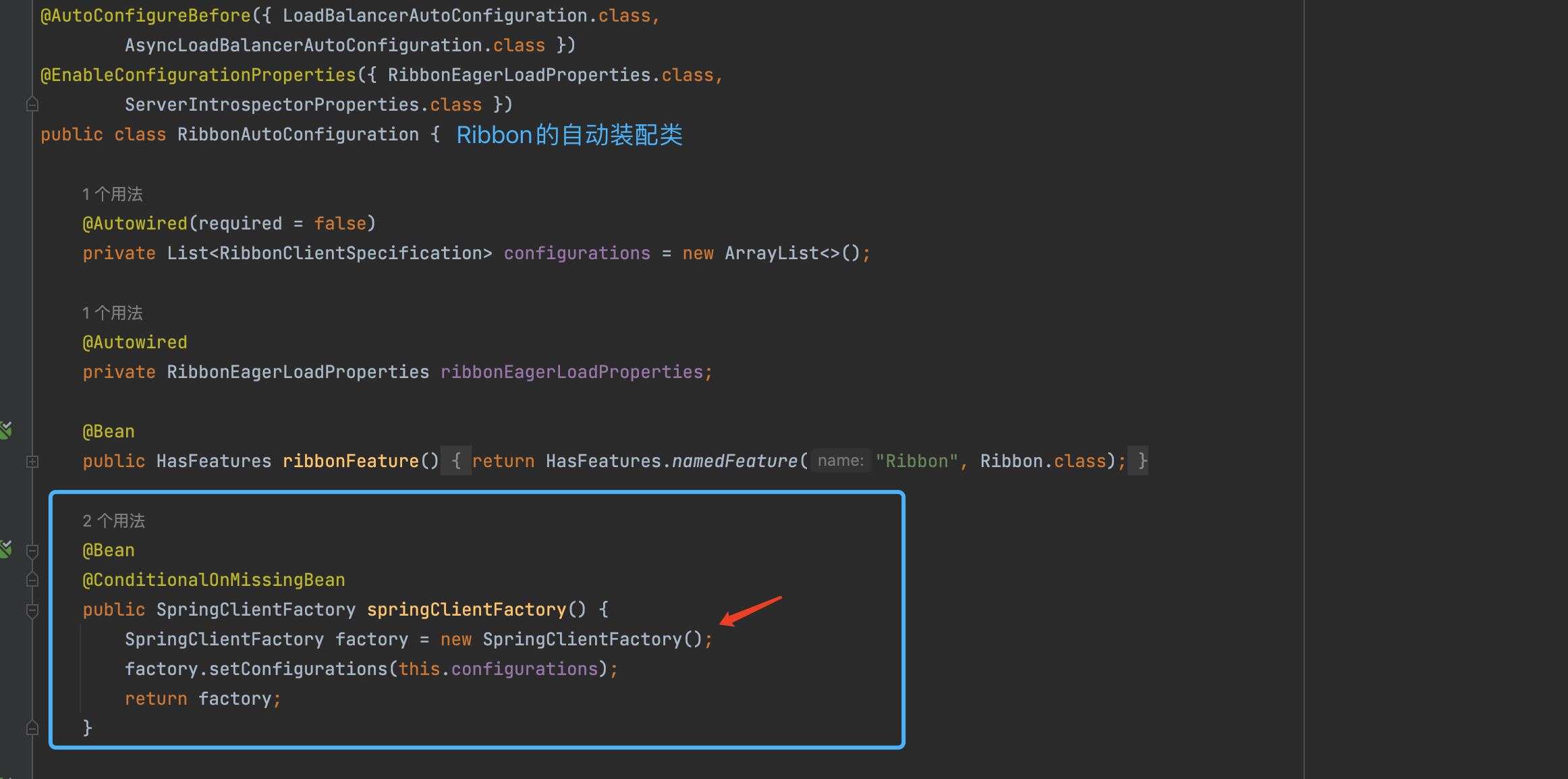Click the springClientFactory method name
This screenshot has width=1568, height=779.
(x=467, y=610)
